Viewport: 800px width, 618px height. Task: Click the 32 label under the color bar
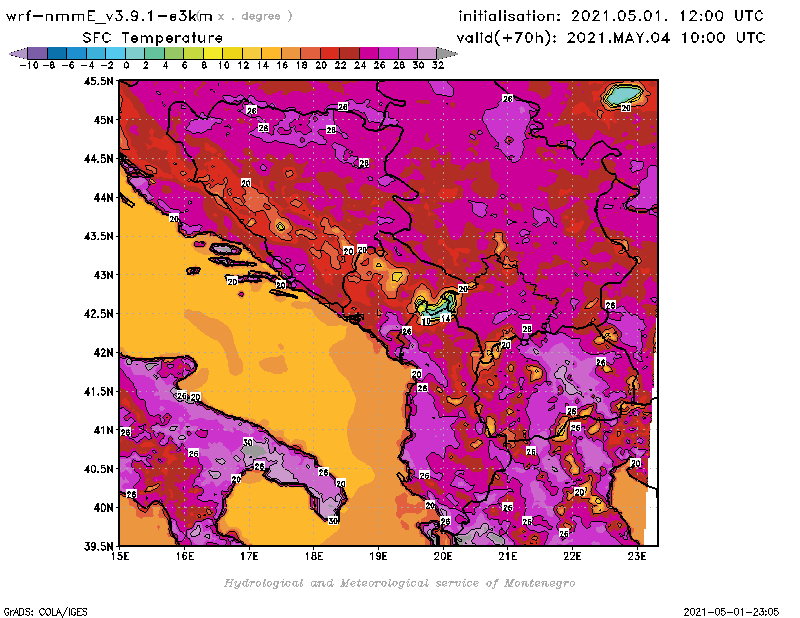point(438,65)
